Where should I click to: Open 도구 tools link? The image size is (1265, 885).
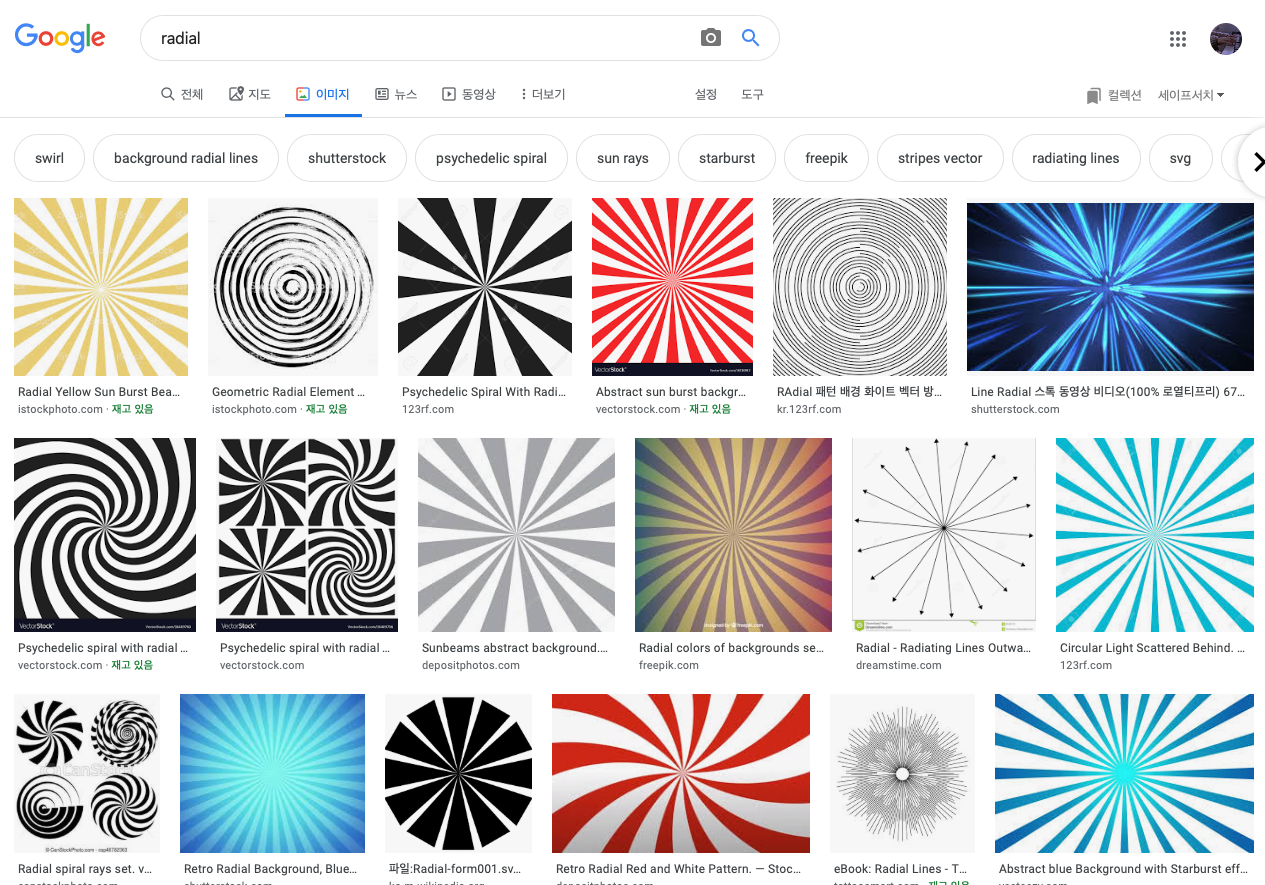752,94
